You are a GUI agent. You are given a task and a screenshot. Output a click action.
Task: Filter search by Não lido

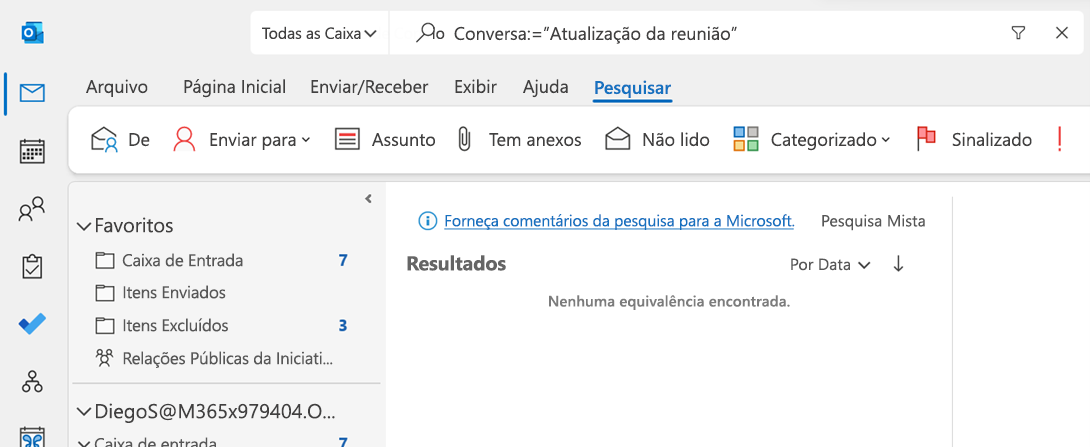[657, 140]
